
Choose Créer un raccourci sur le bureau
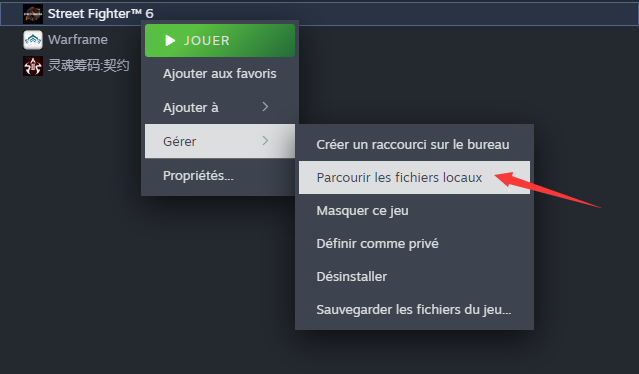(414, 145)
